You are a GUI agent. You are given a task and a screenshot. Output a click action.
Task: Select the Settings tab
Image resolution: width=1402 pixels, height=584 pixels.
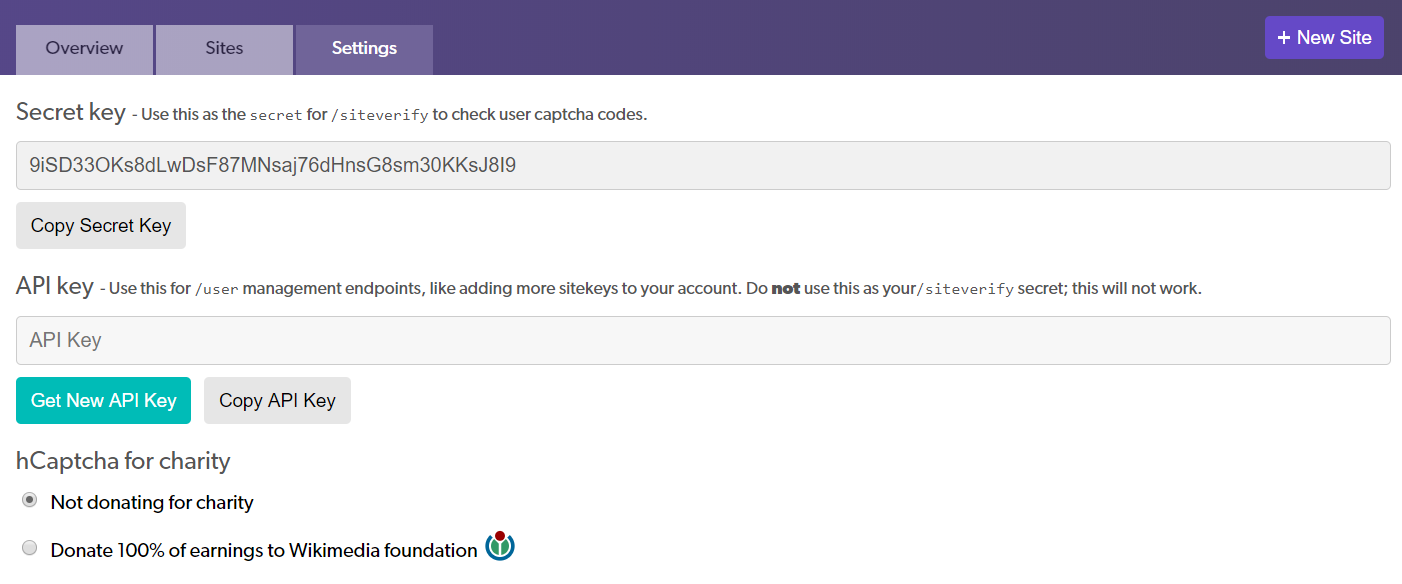pos(364,49)
